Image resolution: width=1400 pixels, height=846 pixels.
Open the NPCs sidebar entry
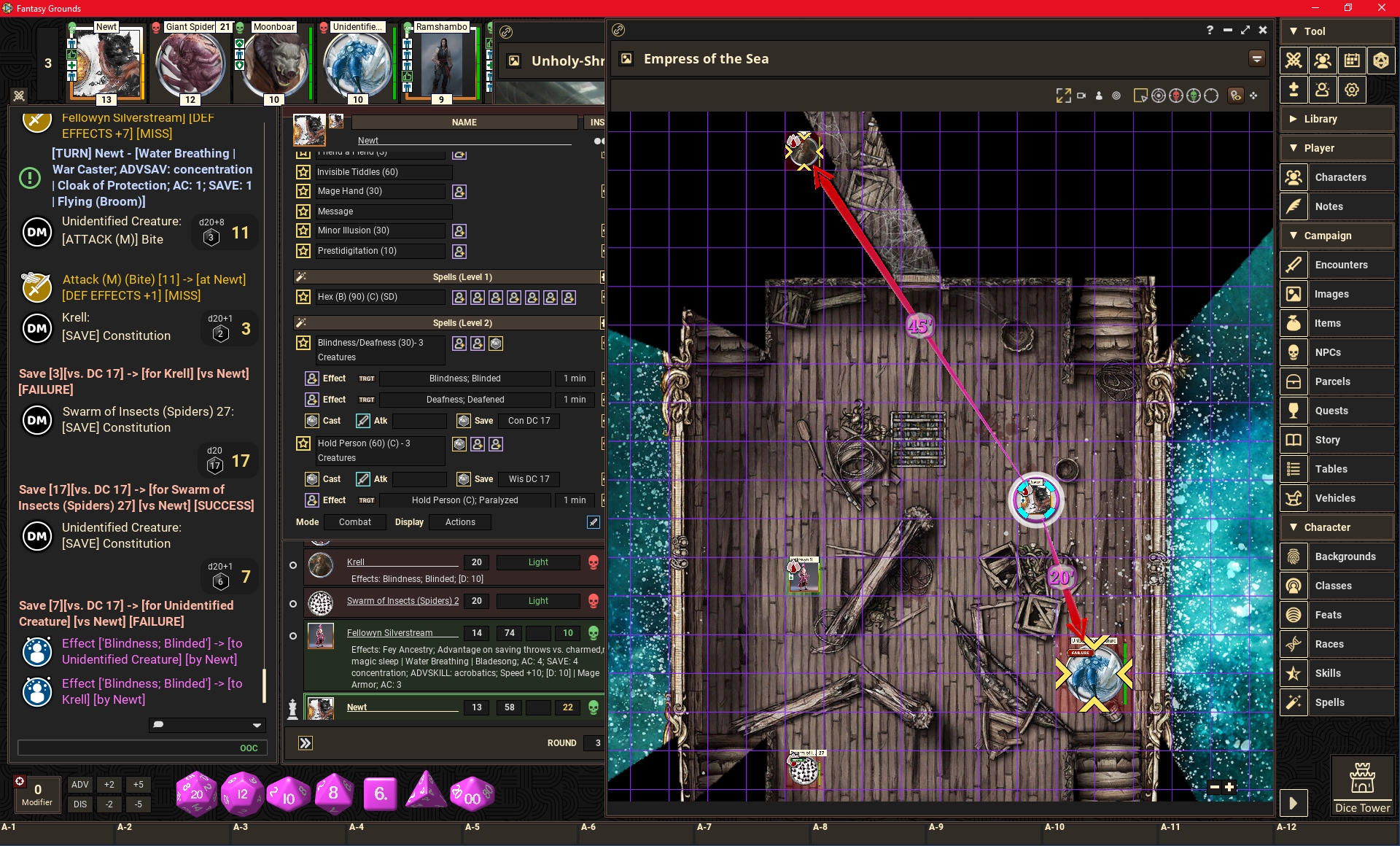[1328, 352]
